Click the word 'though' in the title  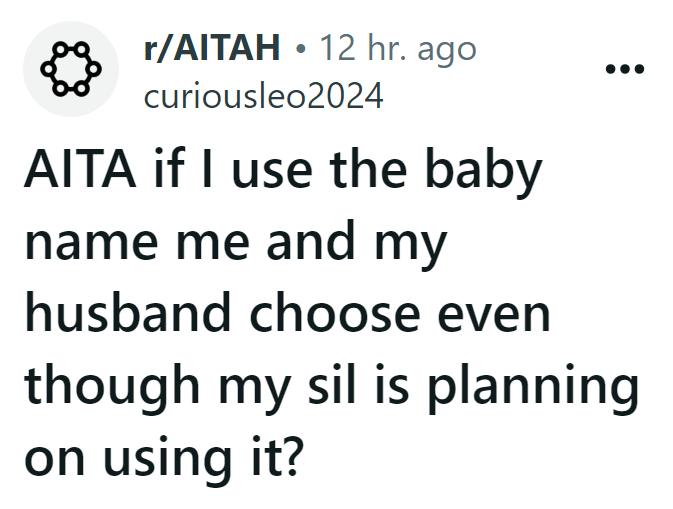click(112, 388)
